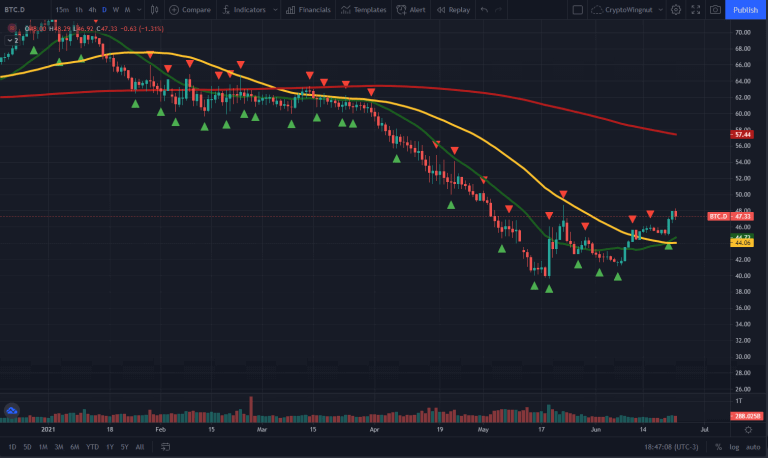Open the go-to-date calendar icon
Screen dimensions: 768x458
point(166,447)
